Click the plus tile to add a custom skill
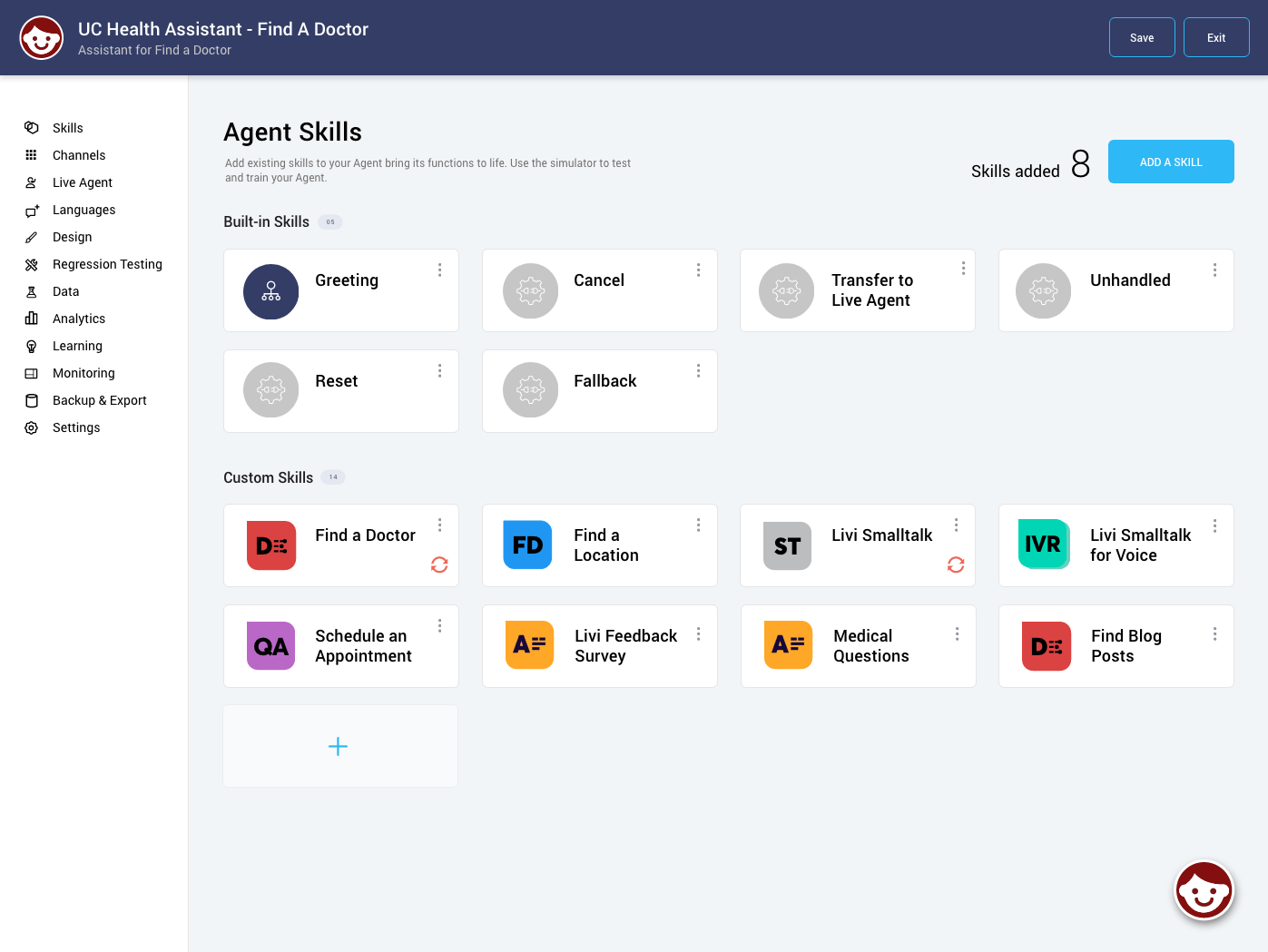 tap(339, 746)
